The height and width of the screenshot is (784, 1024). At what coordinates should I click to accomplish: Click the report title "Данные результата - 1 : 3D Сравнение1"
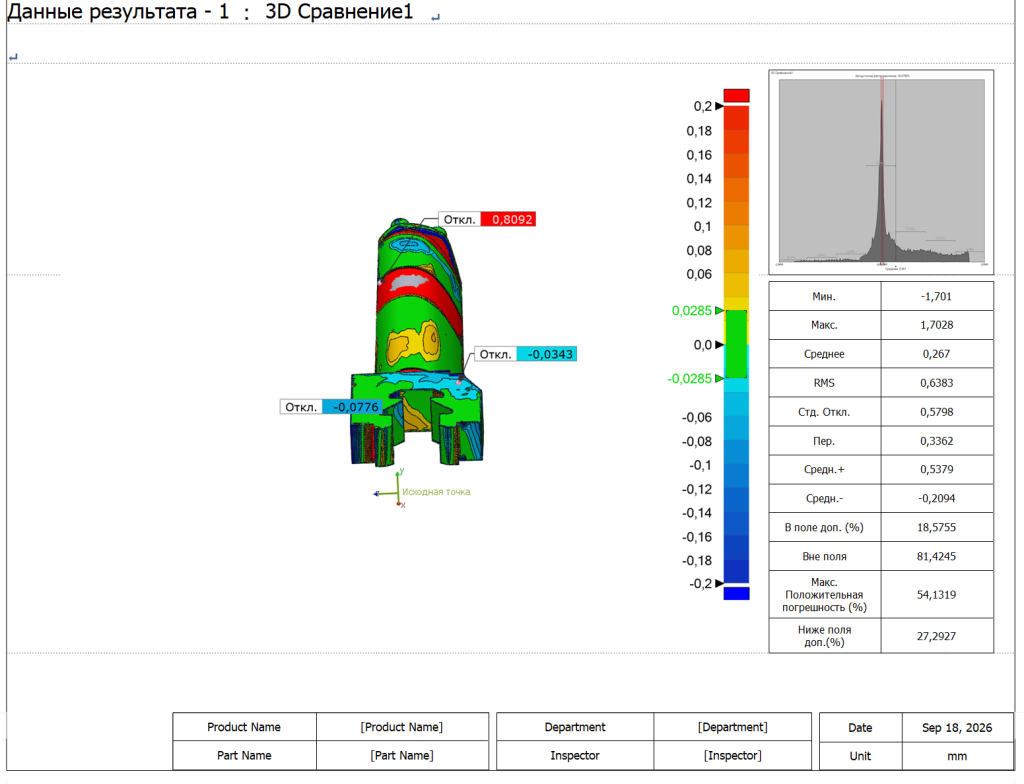coord(210,12)
